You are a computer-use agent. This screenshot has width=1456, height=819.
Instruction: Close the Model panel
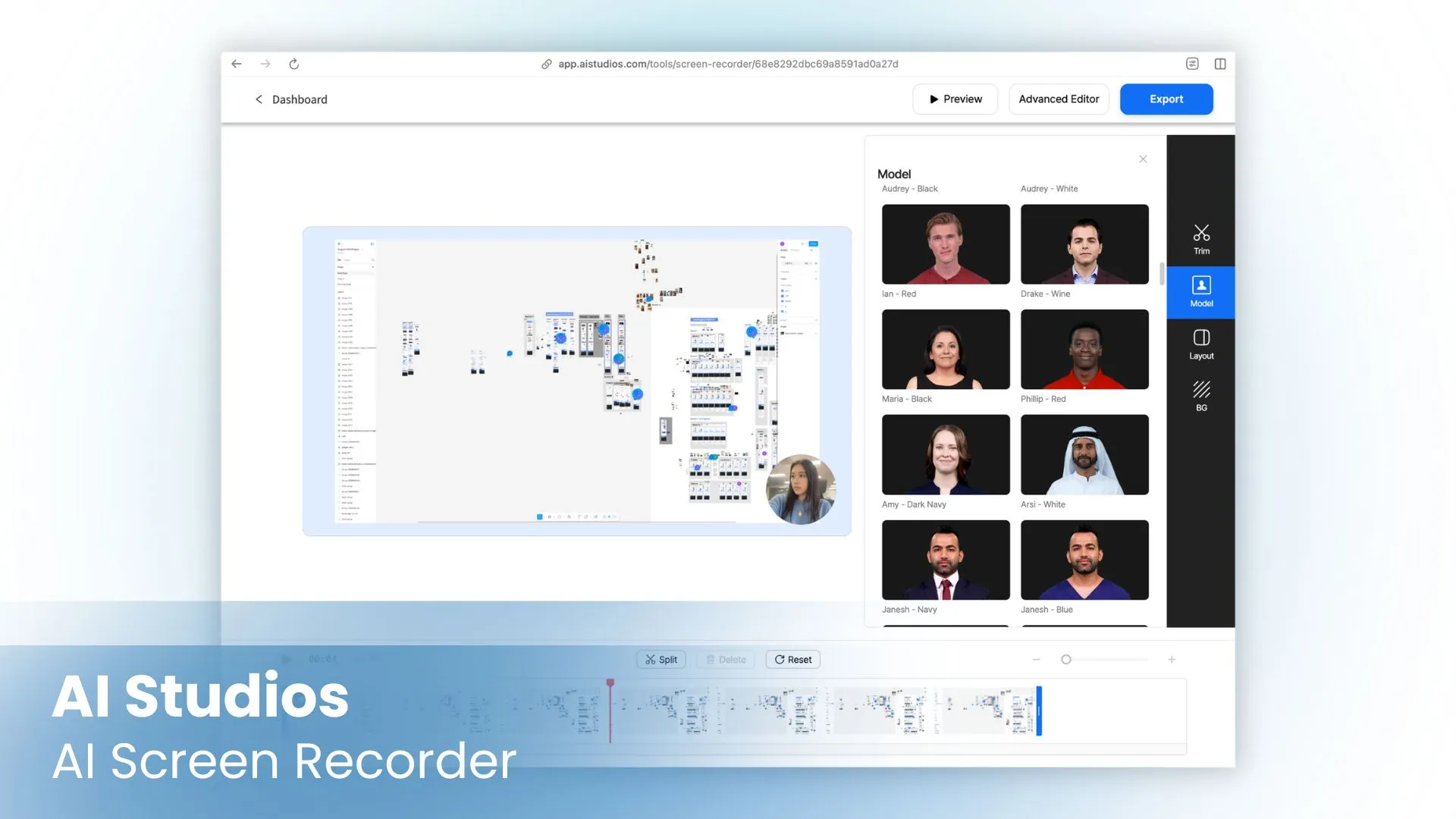click(1143, 159)
